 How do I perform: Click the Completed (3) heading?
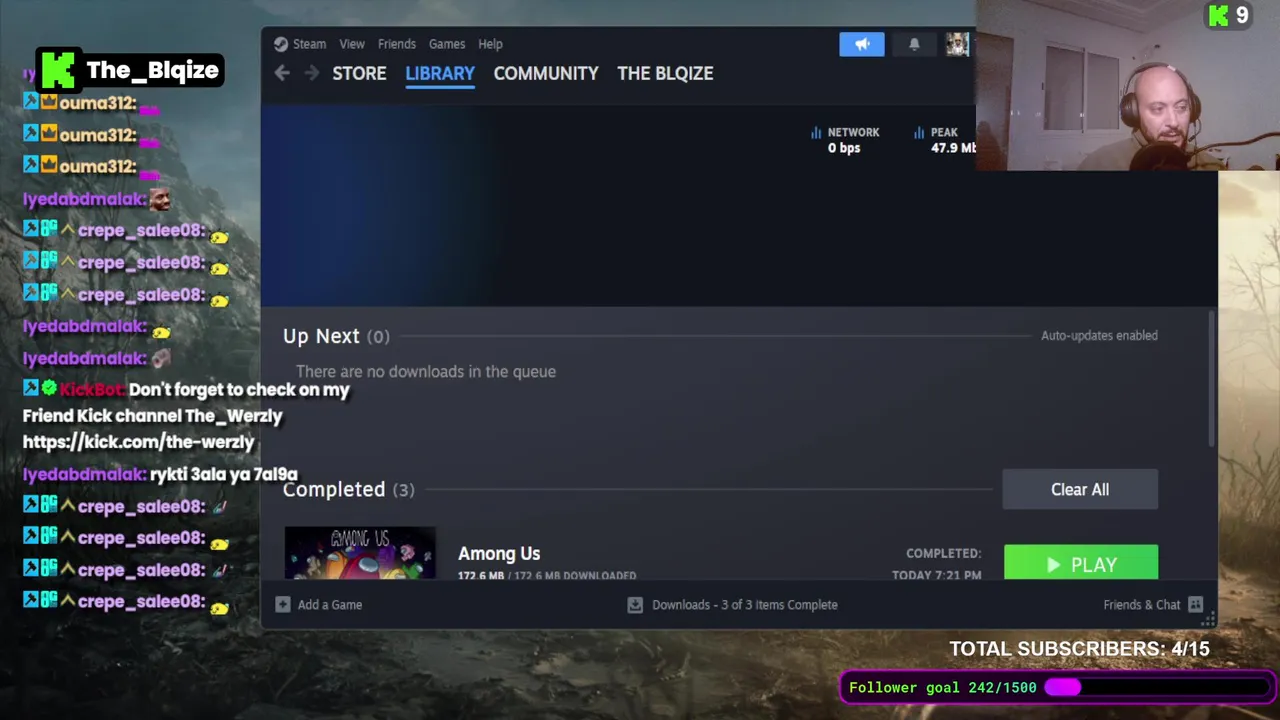pyautogui.click(x=348, y=489)
